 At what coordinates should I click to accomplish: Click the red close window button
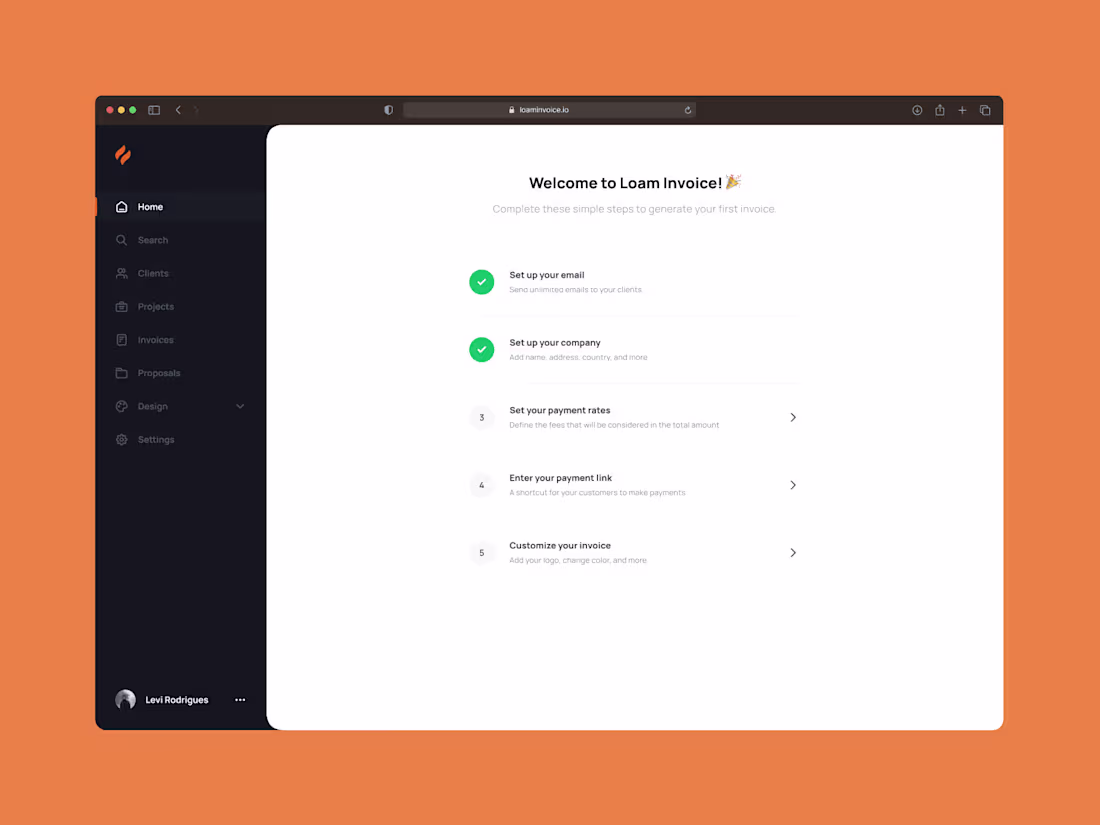(x=110, y=110)
